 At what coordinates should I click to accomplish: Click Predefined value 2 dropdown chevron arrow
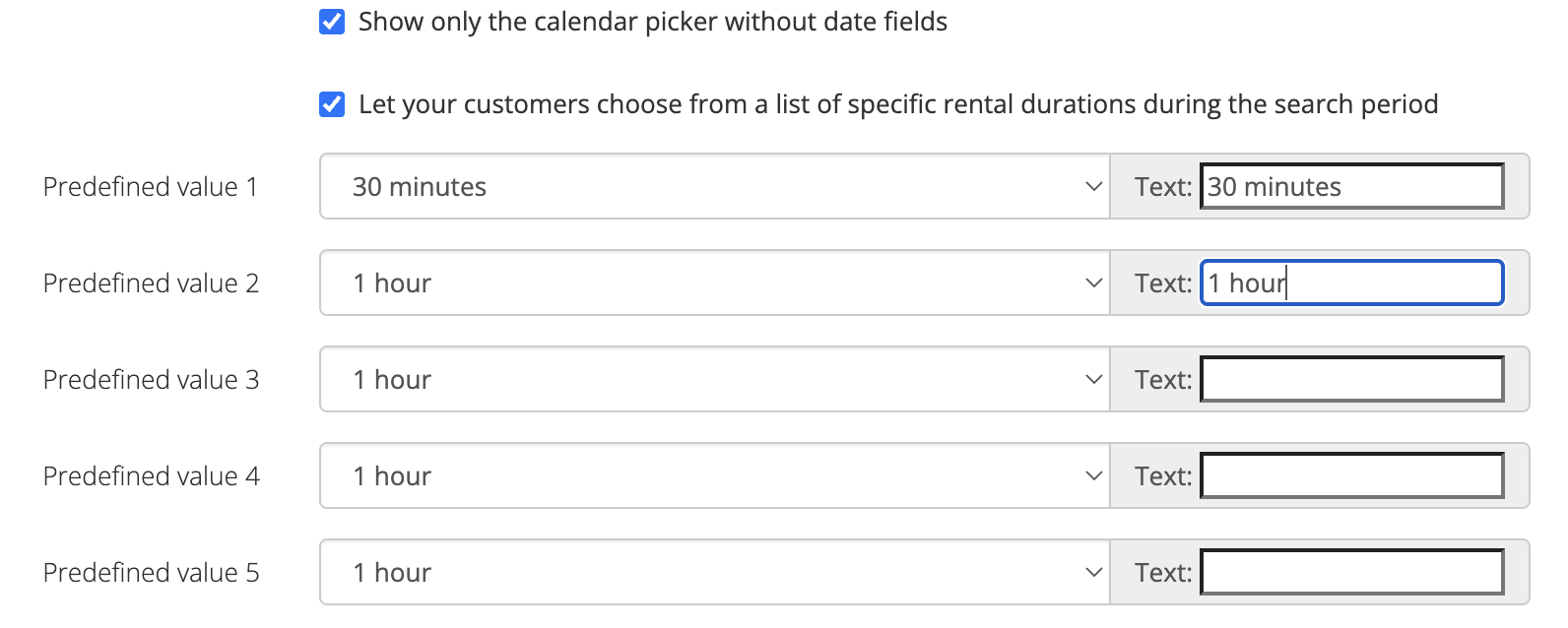pos(1092,283)
